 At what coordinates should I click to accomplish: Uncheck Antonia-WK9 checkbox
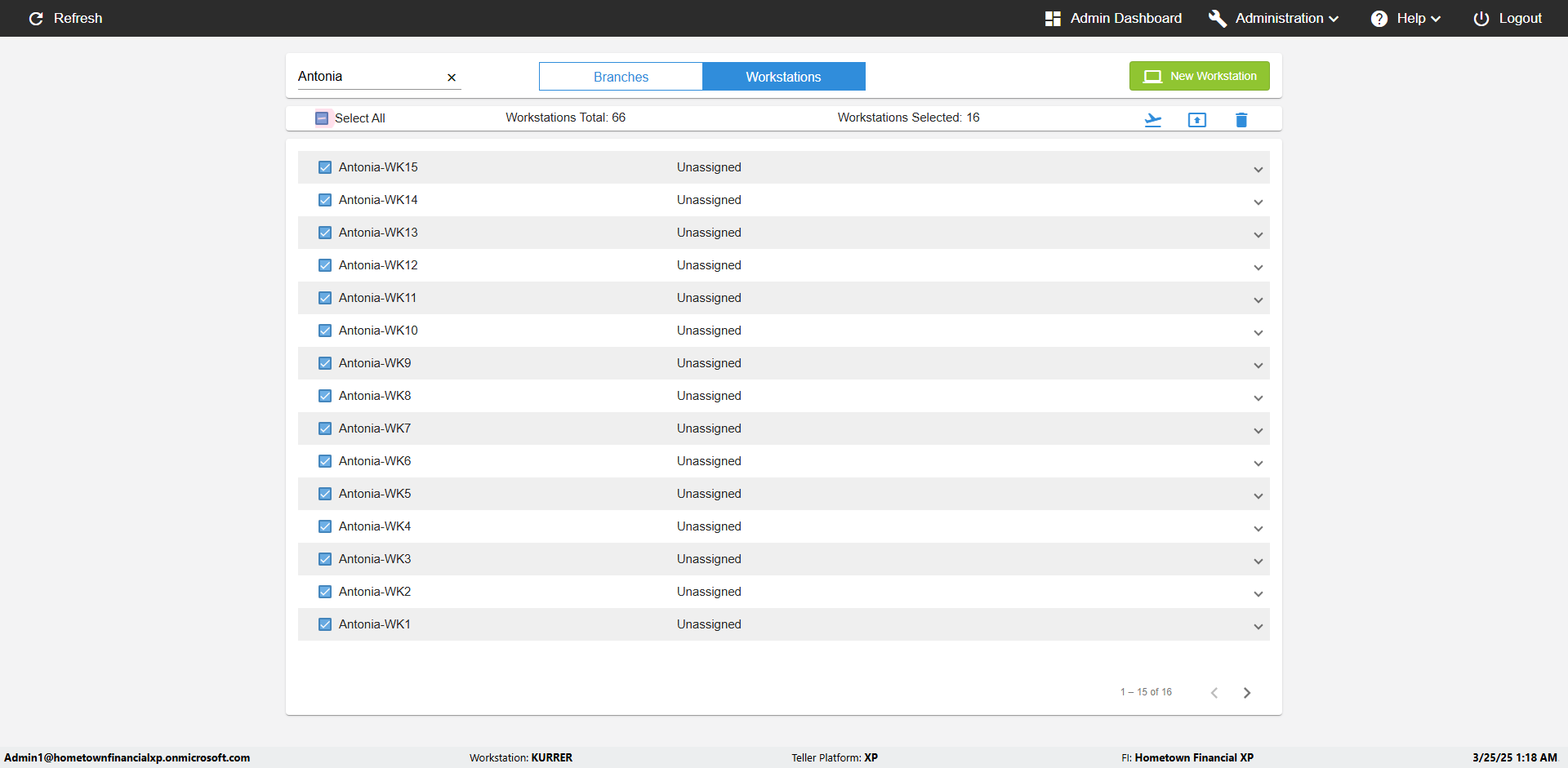325,363
